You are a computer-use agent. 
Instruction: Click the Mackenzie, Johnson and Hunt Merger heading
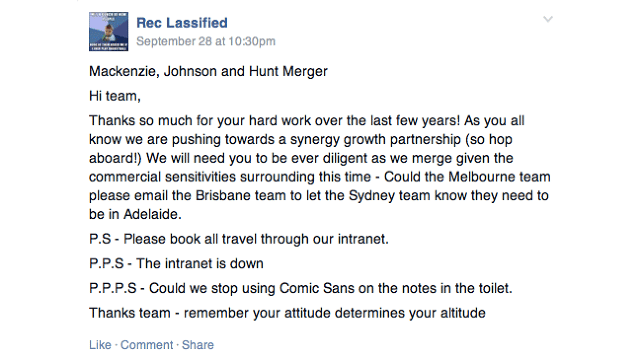tap(208, 71)
